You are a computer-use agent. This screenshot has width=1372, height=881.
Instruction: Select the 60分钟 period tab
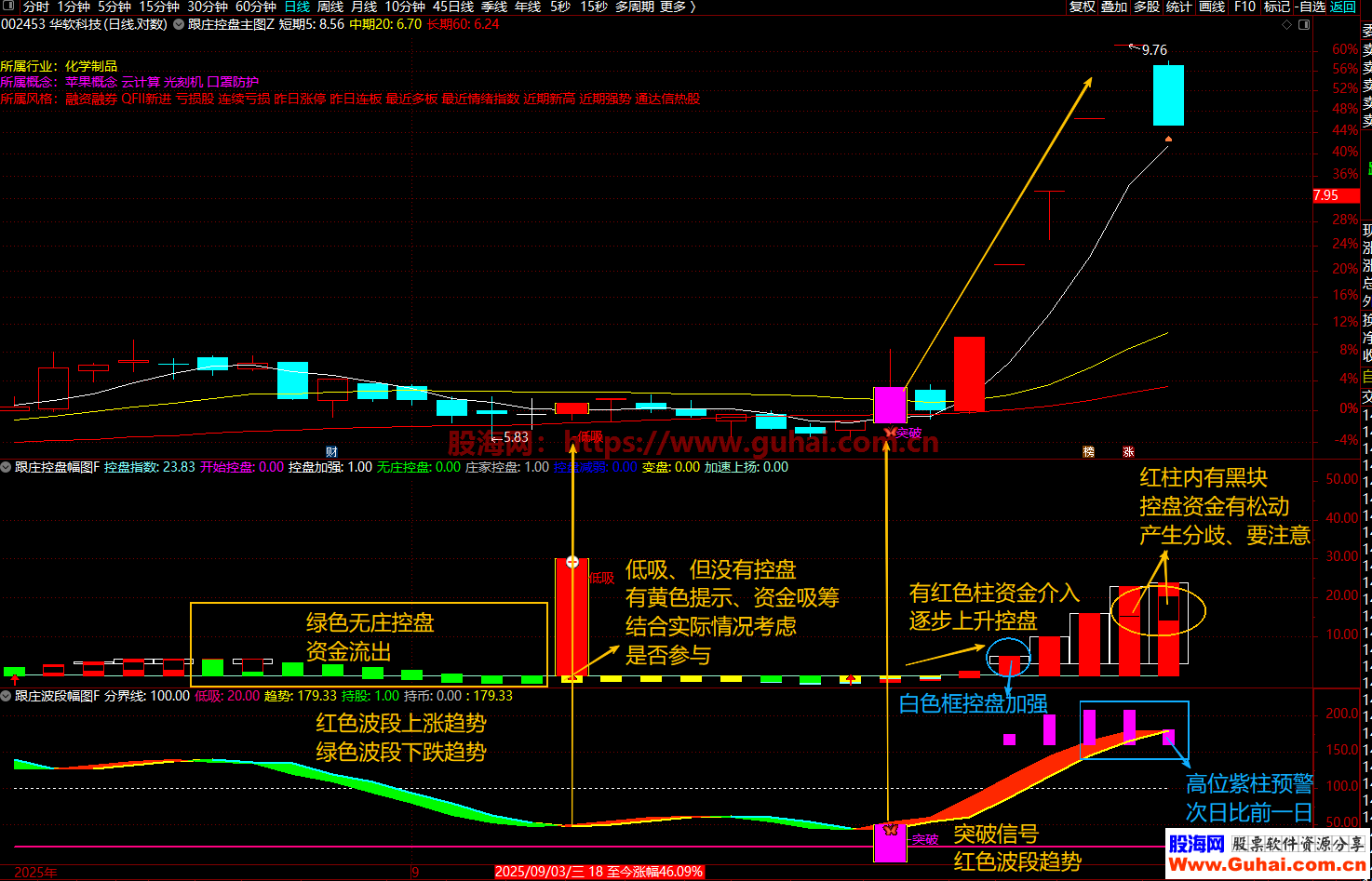pyautogui.click(x=255, y=7)
